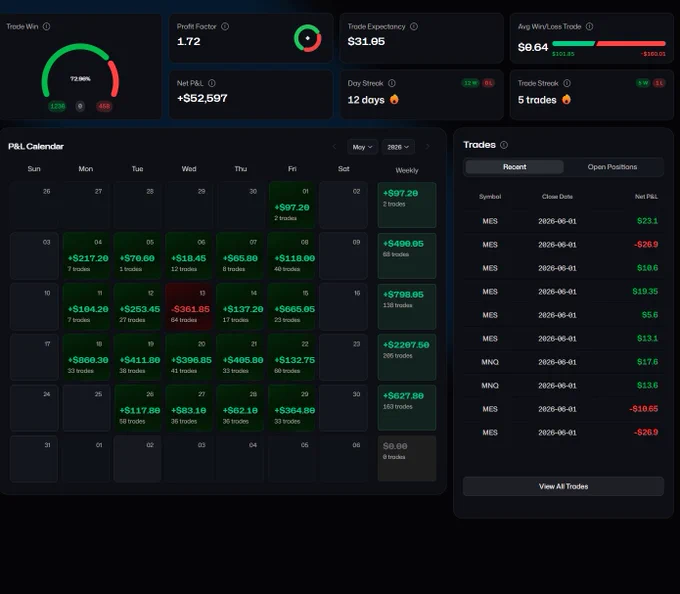Click the Trade Win gauge chart

click(x=80, y=70)
